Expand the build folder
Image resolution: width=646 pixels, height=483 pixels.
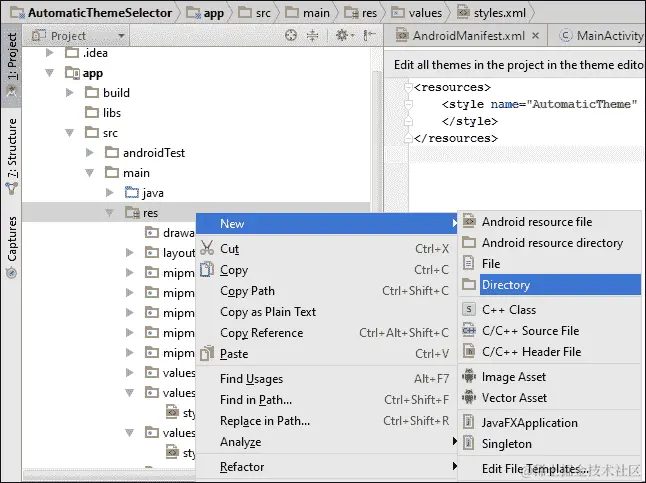pyautogui.click(x=70, y=92)
